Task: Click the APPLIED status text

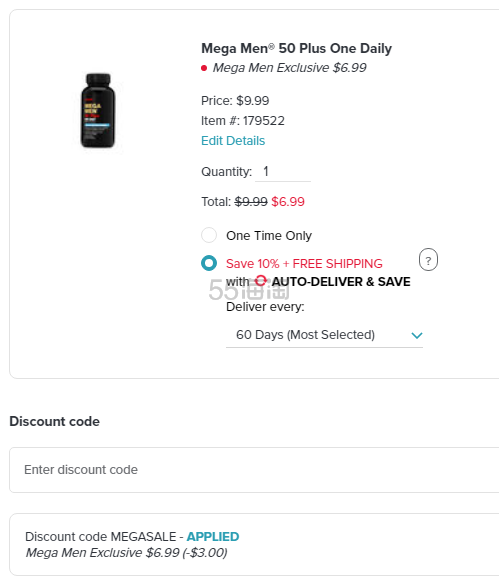Action: click(x=213, y=537)
